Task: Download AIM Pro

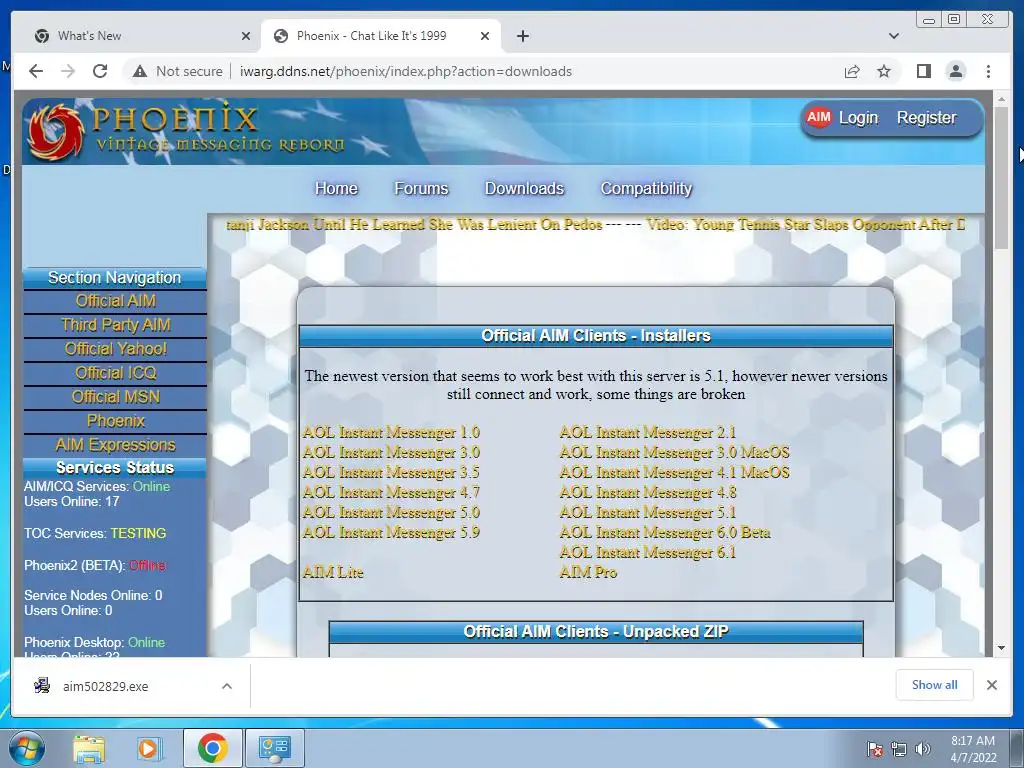Action: click(x=588, y=573)
